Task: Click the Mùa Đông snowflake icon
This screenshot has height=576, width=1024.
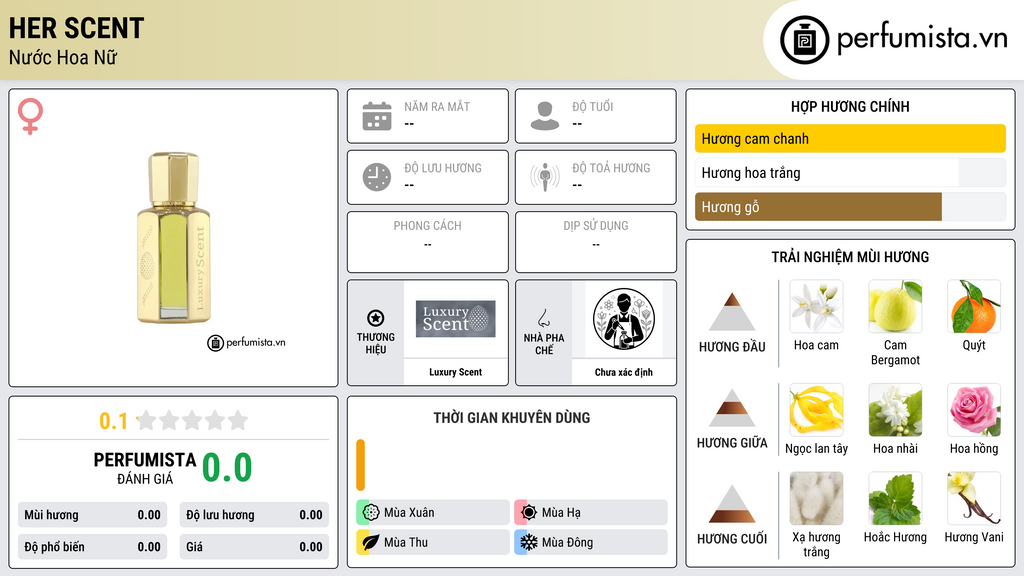Action: click(529, 542)
